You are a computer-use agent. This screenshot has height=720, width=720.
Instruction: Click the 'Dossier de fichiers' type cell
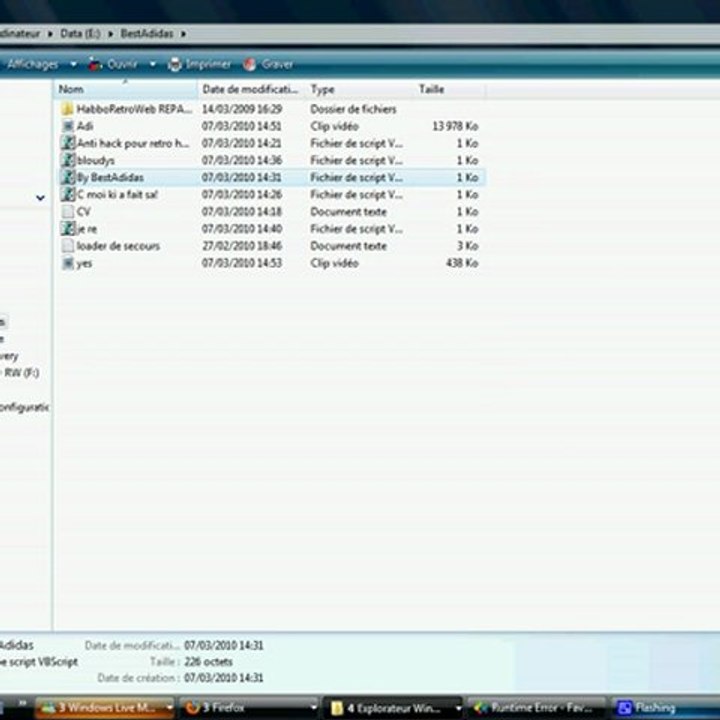coord(353,109)
